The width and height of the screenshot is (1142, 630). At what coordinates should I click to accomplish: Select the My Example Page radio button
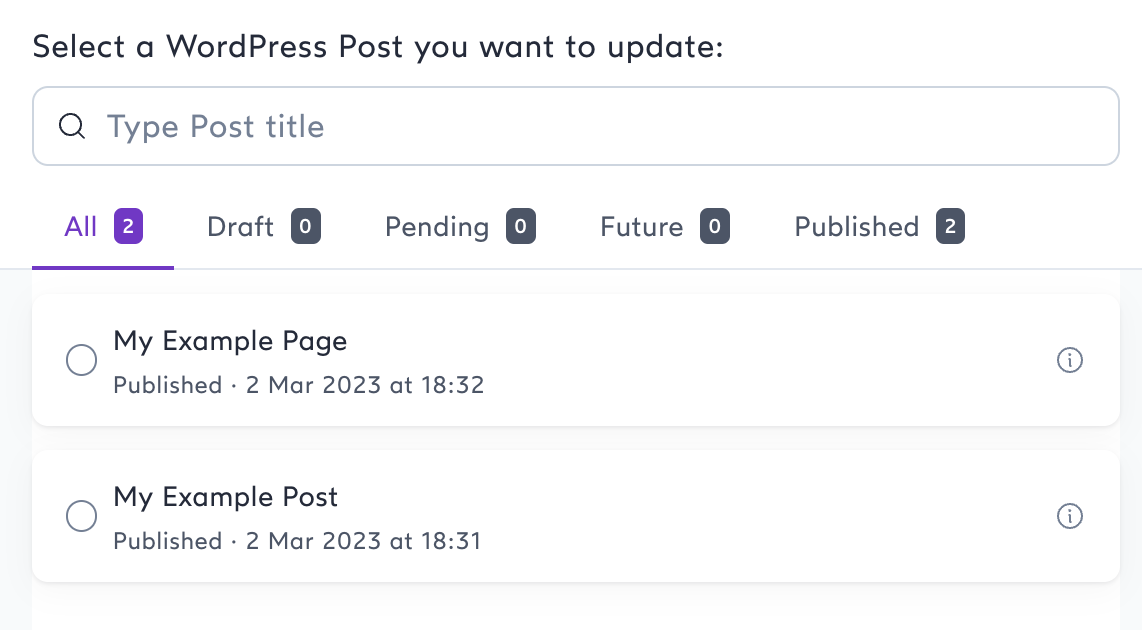[81, 360]
